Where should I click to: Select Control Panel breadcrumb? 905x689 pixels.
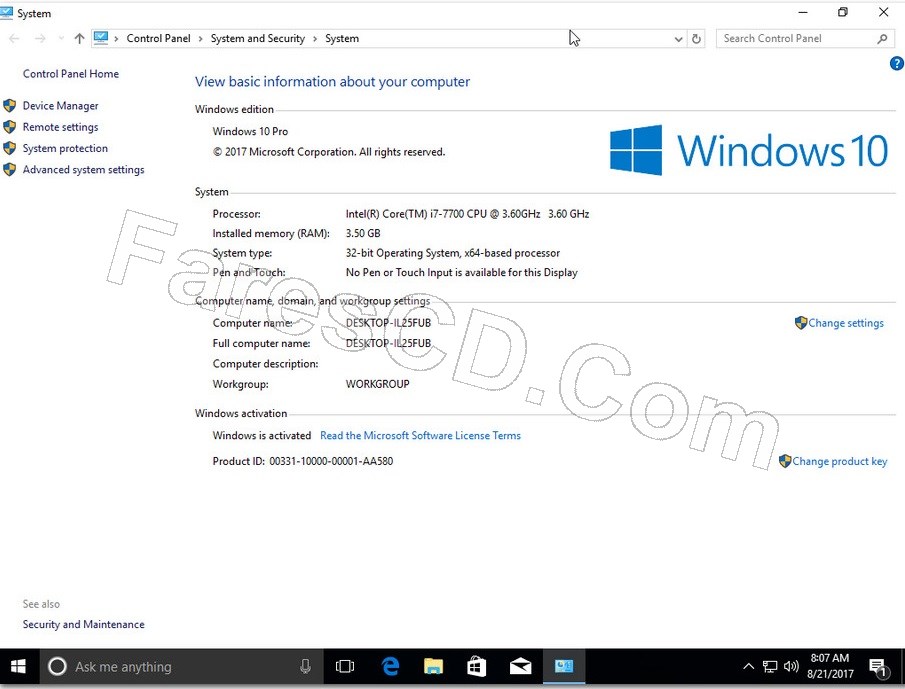[158, 39]
